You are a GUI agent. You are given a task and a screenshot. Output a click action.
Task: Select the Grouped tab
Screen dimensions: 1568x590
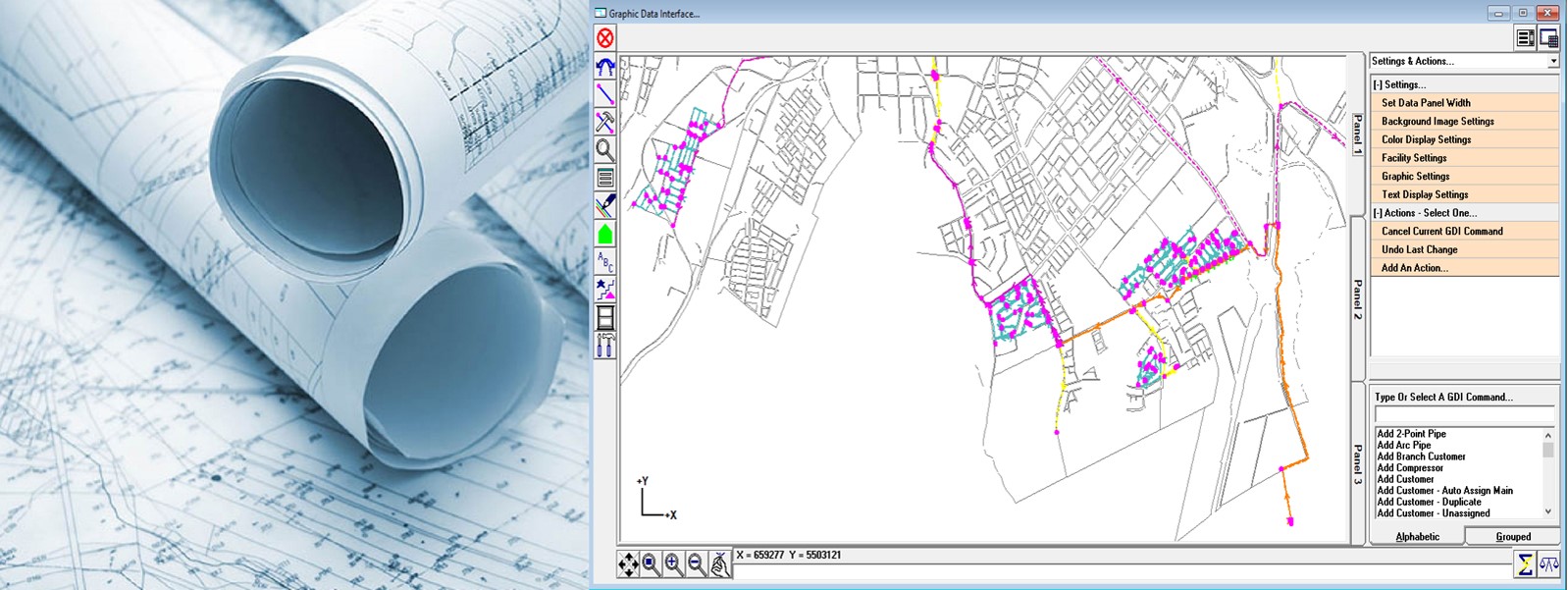[1512, 536]
